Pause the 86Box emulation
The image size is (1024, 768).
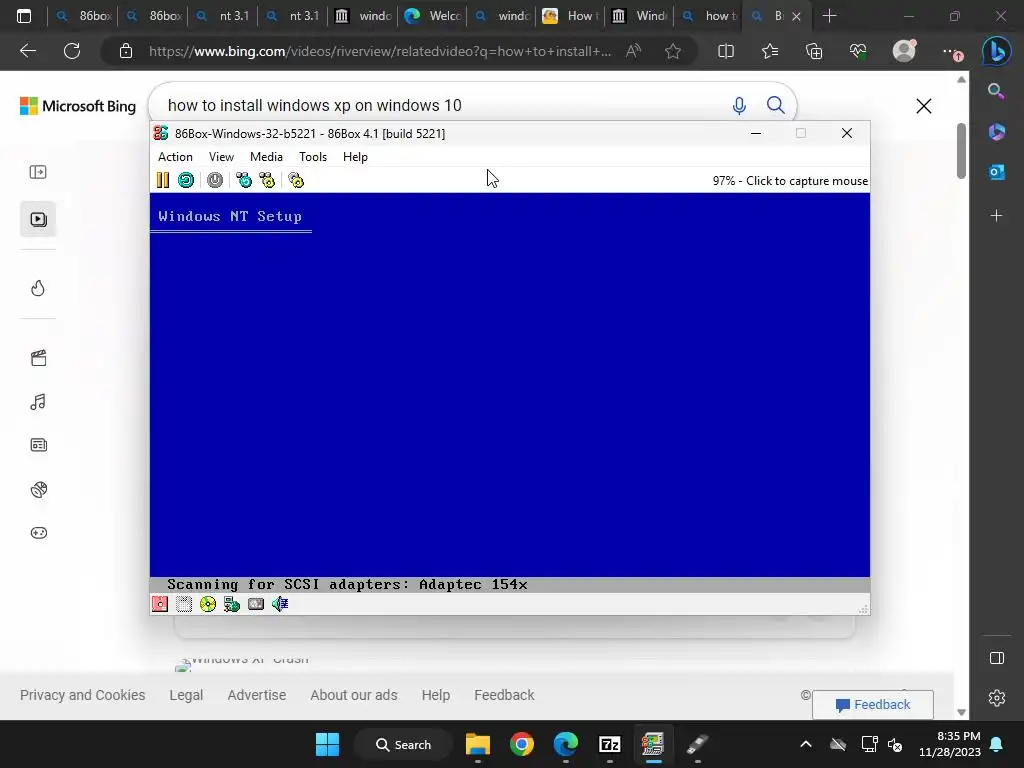163,180
